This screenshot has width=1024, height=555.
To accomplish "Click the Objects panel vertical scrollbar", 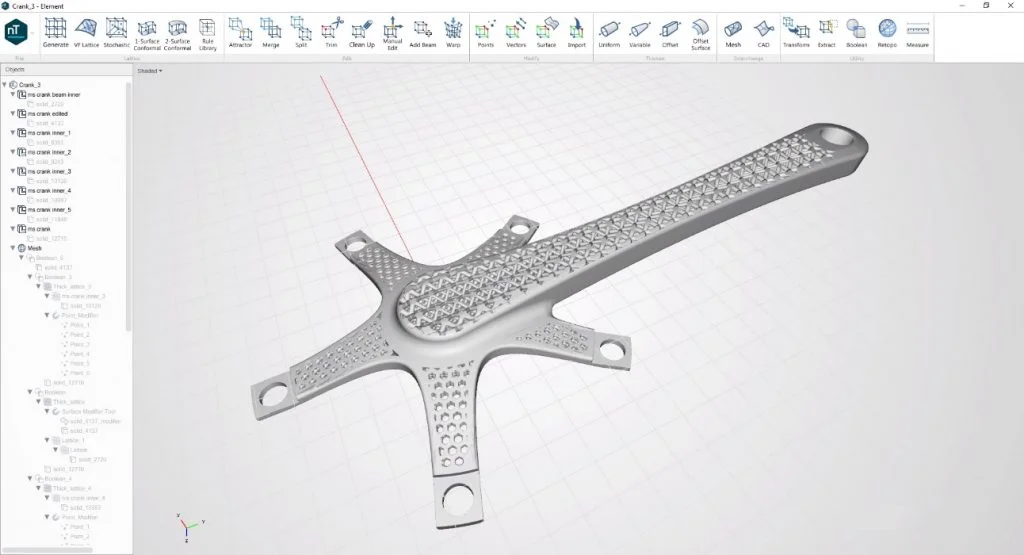I will [128, 200].
